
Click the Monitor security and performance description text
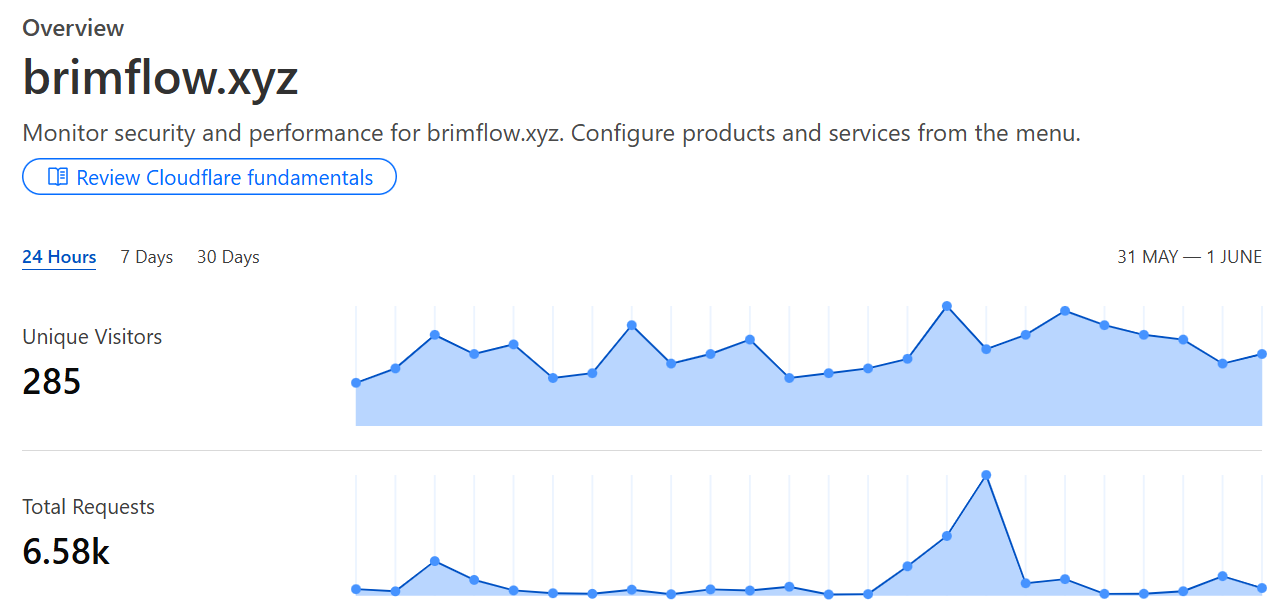pyautogui.click(x=551, y=133)
